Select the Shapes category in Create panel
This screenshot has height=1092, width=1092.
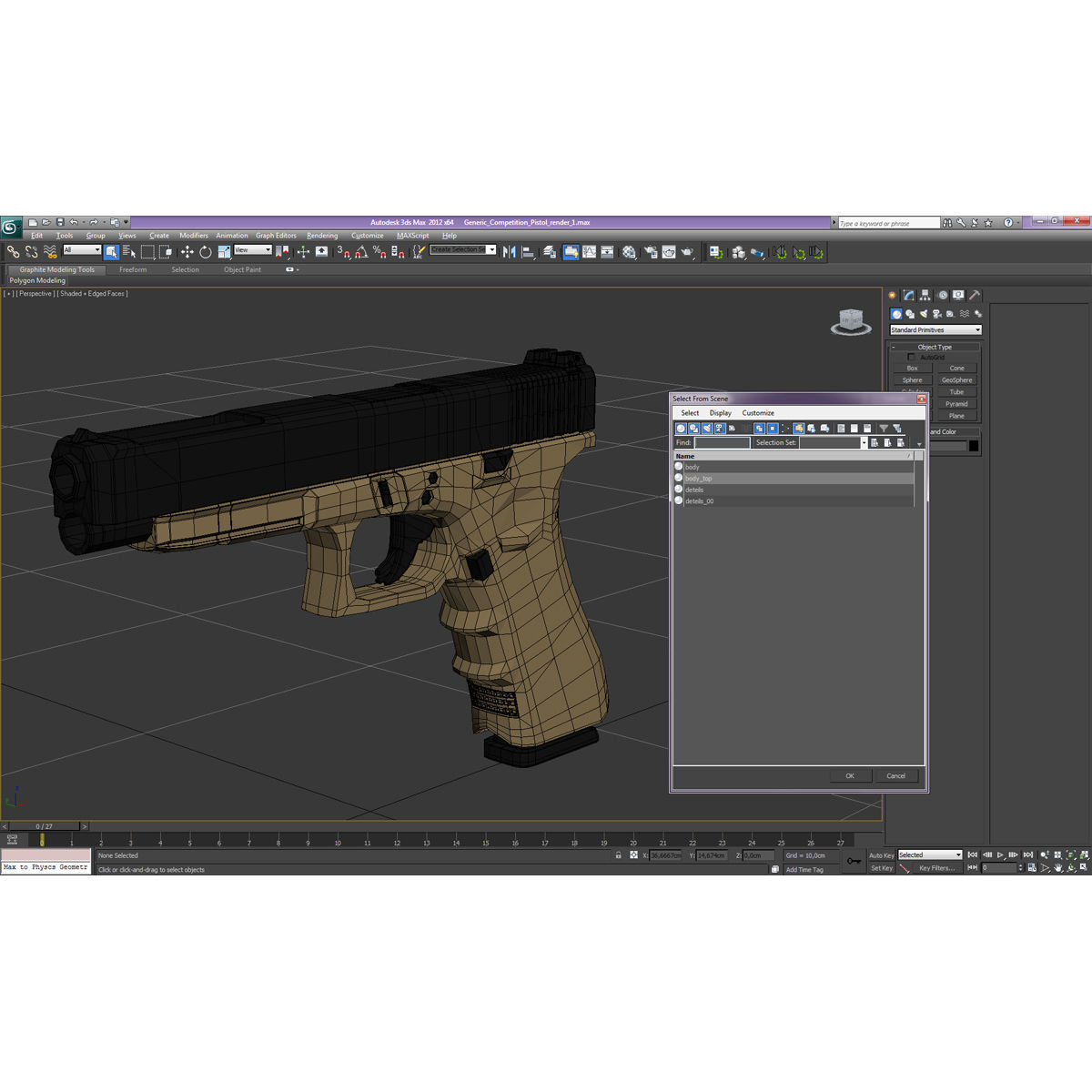909,314
